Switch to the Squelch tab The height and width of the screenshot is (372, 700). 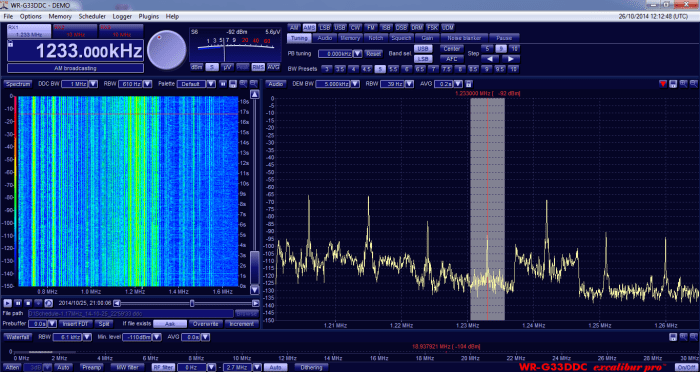click(x=401, y=38)
